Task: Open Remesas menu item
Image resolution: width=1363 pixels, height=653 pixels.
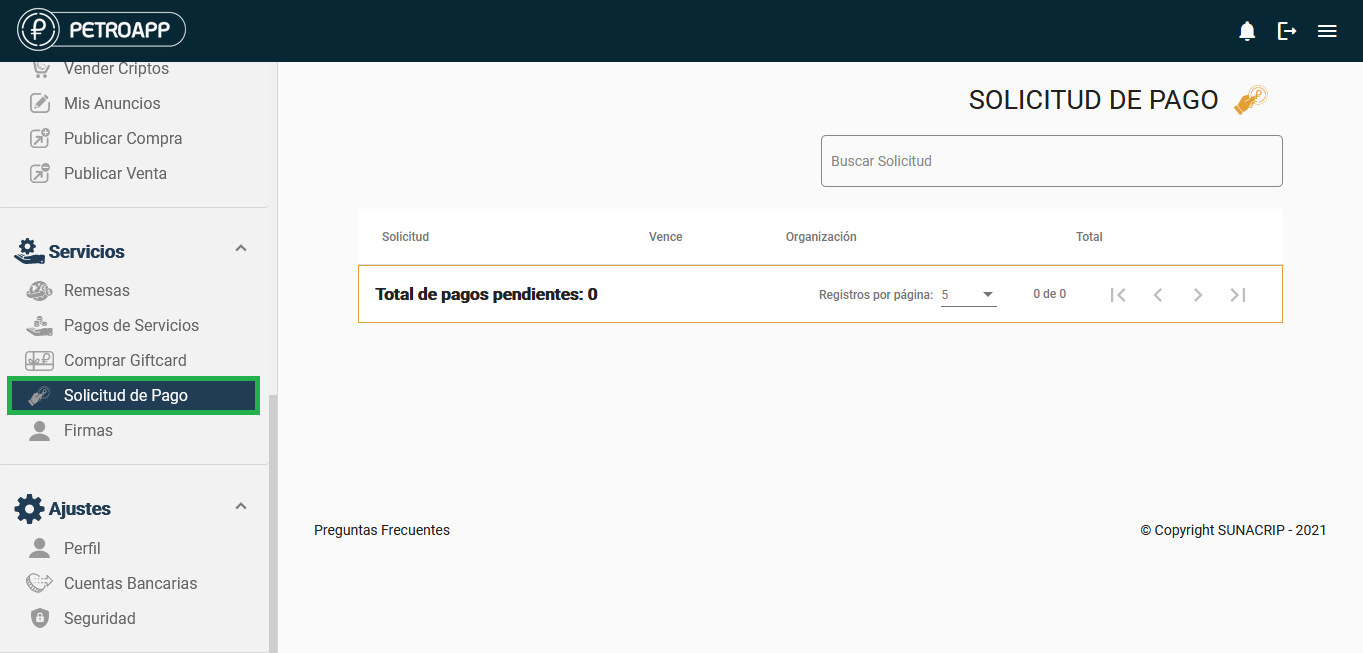Action: pos(97,290)
